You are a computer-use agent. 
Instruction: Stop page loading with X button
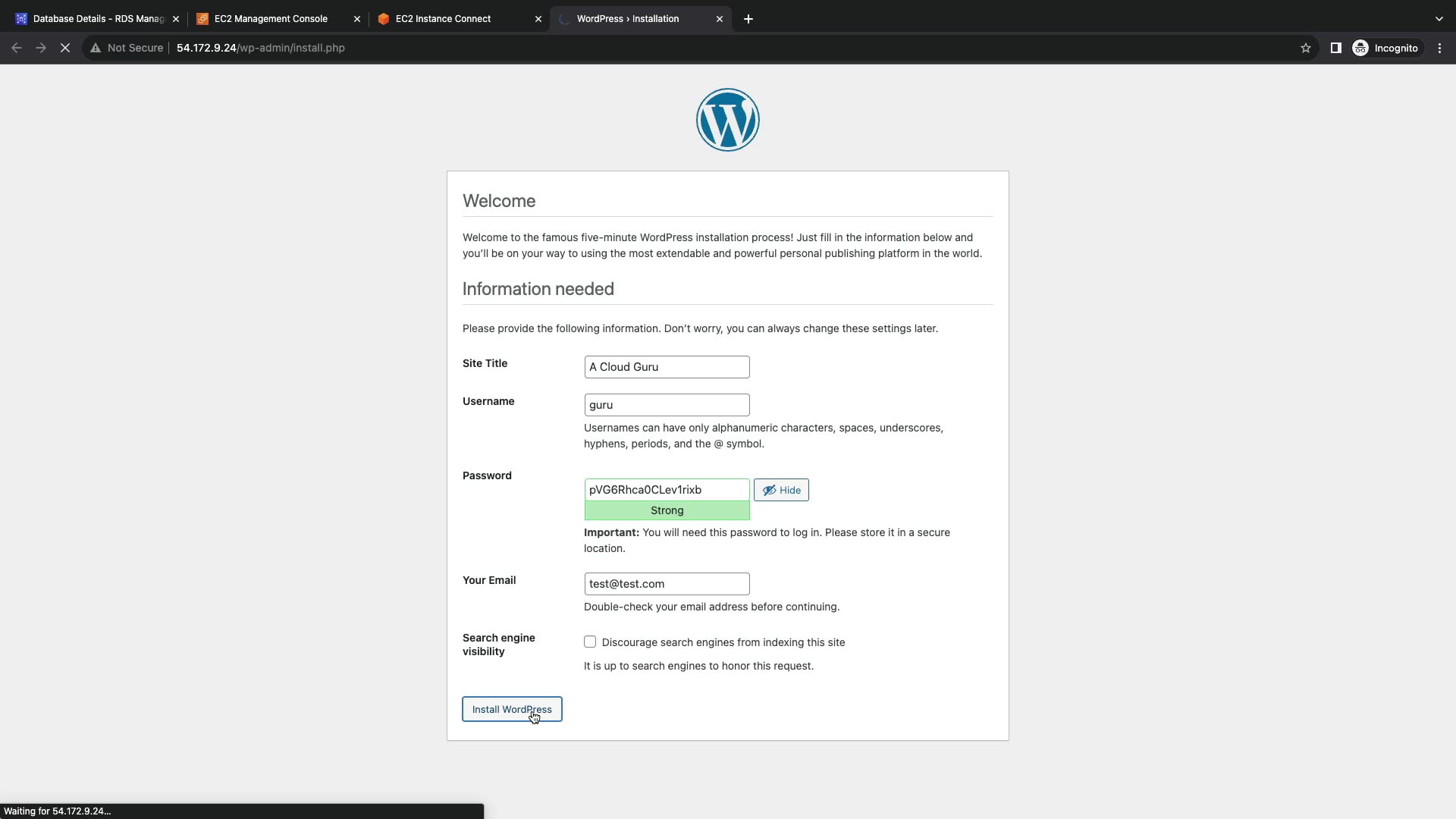[x=65, y=48]
